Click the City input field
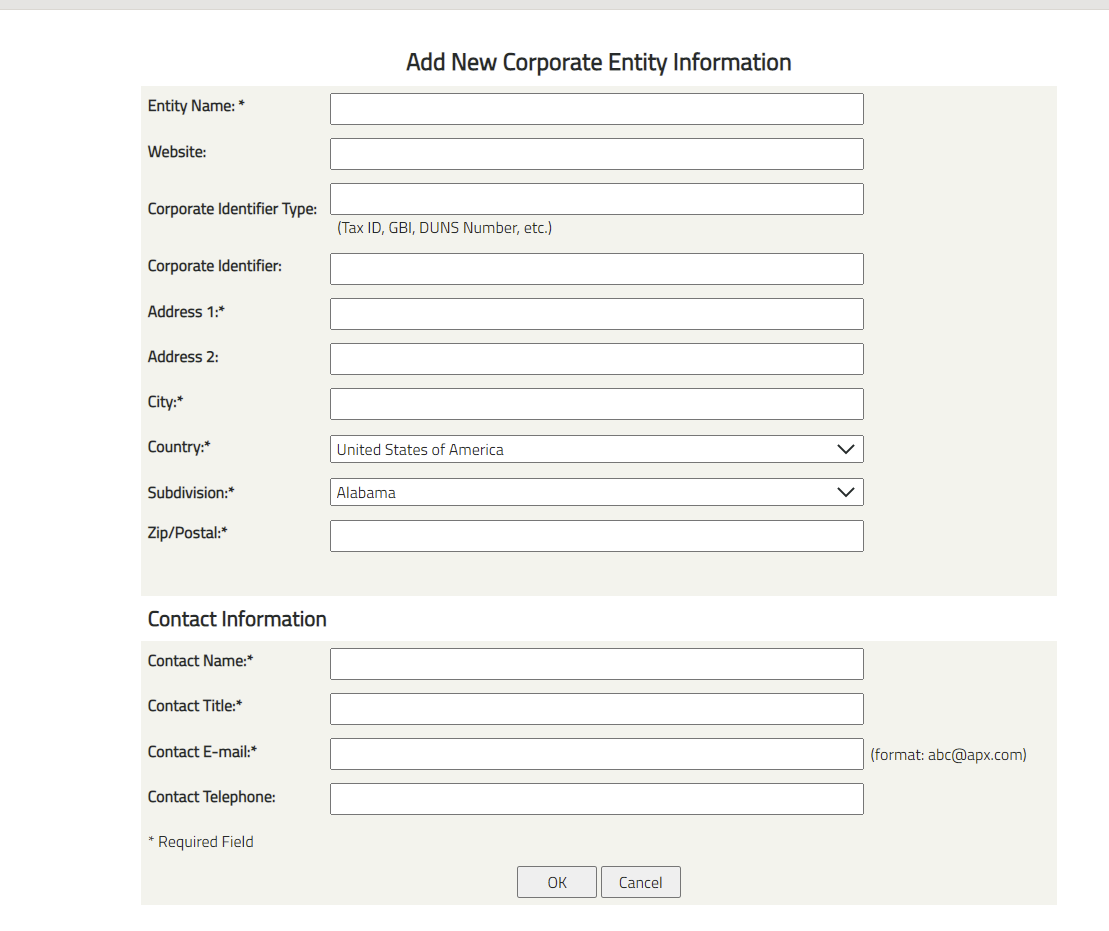The image size is (1109, 931). click(596, 404)
